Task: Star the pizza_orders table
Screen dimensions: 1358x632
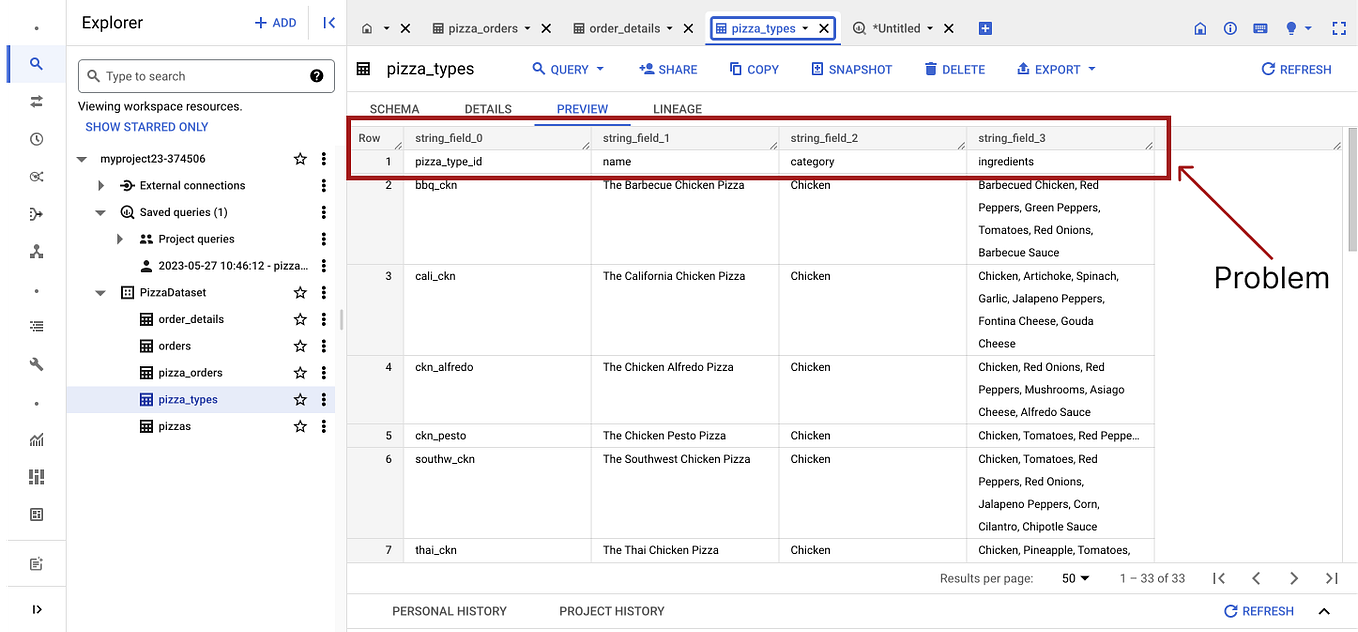Action: coord(299,372)
